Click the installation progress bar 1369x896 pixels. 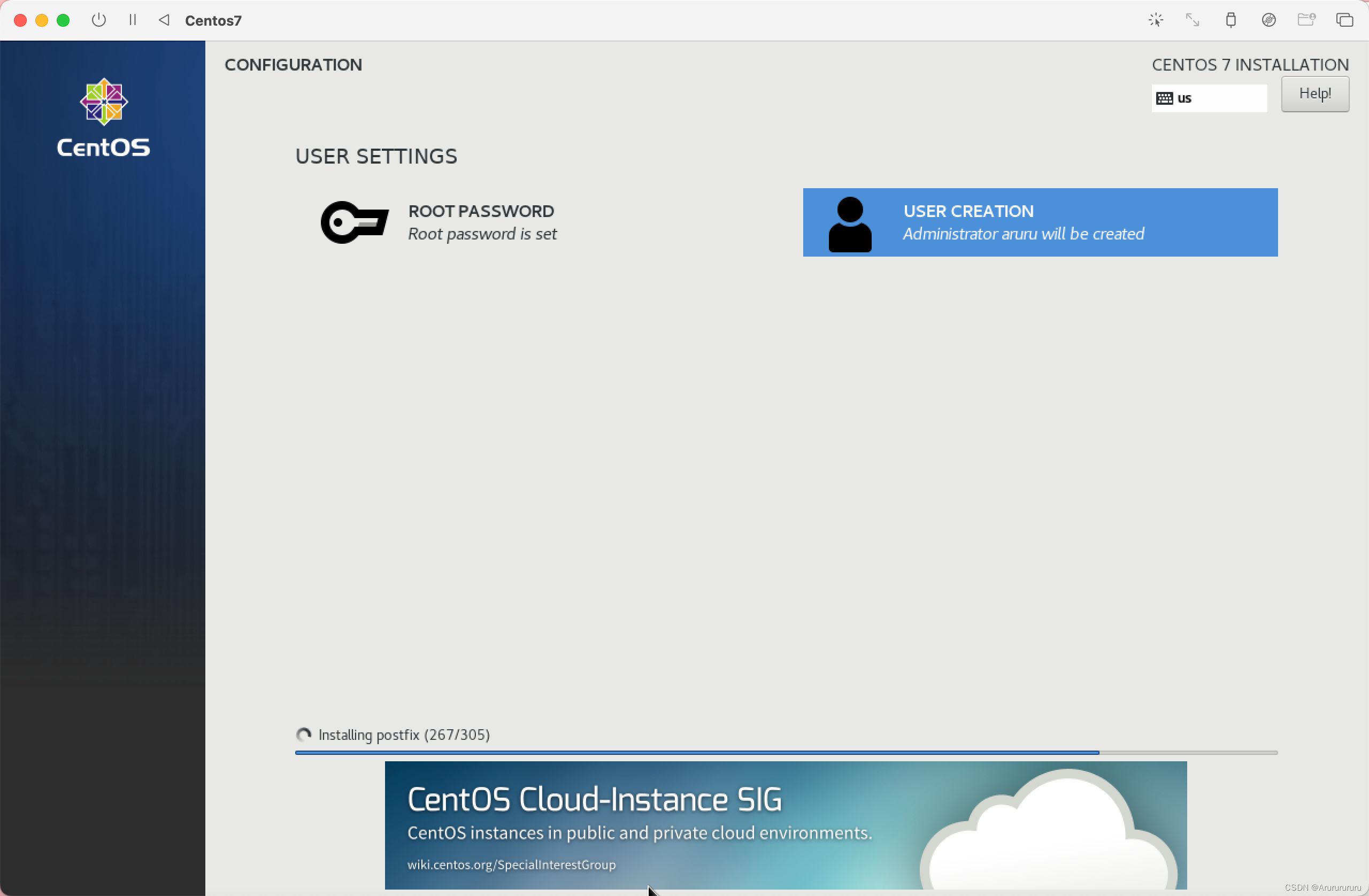(786, 752)
